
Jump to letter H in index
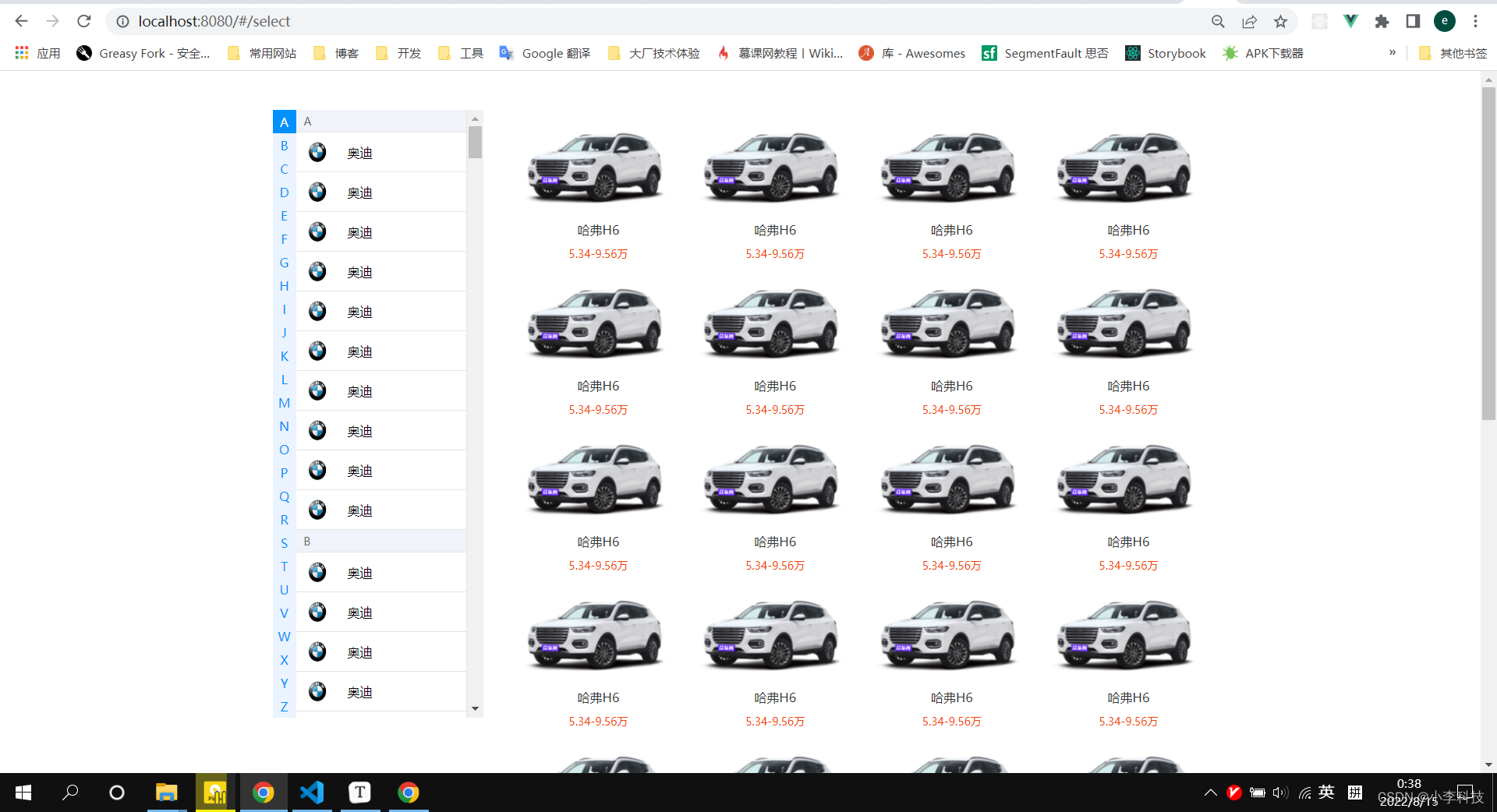[x=285, y=286]
